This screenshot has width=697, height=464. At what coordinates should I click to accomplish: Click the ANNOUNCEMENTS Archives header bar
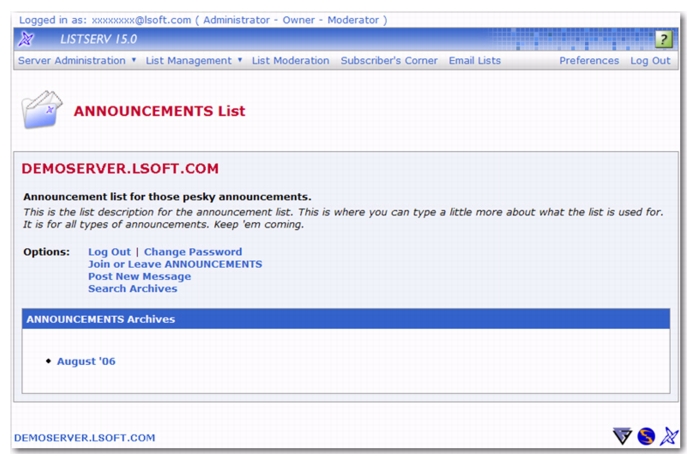point(346,319)
